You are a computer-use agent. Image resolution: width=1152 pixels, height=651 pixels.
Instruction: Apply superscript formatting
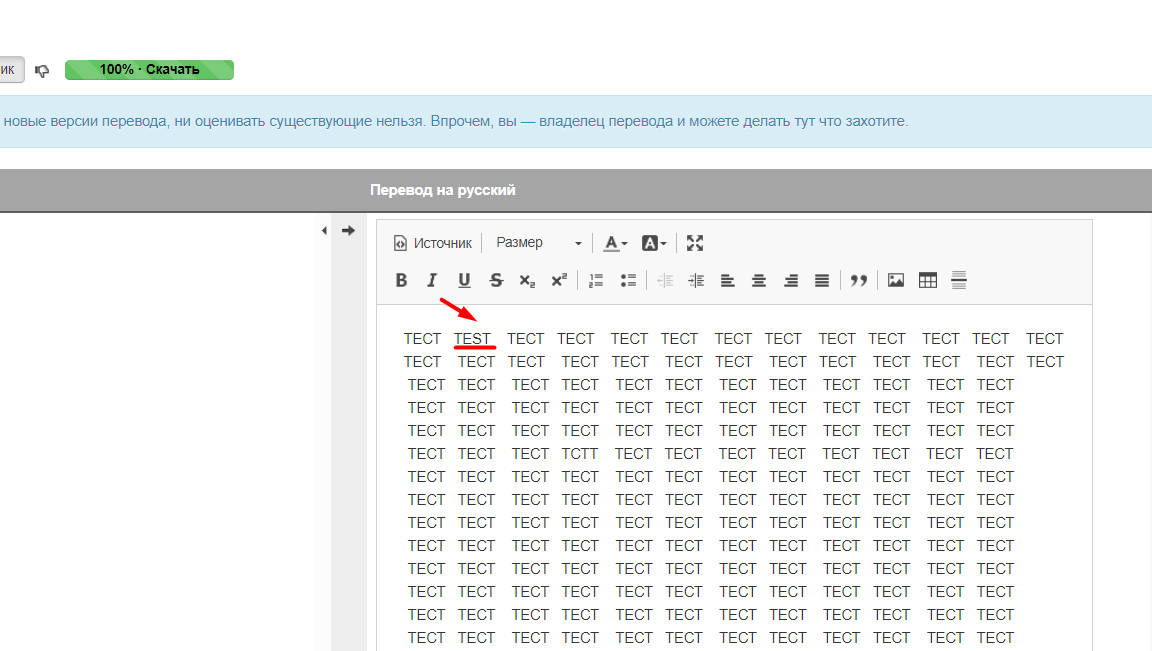tap(559, 280)
